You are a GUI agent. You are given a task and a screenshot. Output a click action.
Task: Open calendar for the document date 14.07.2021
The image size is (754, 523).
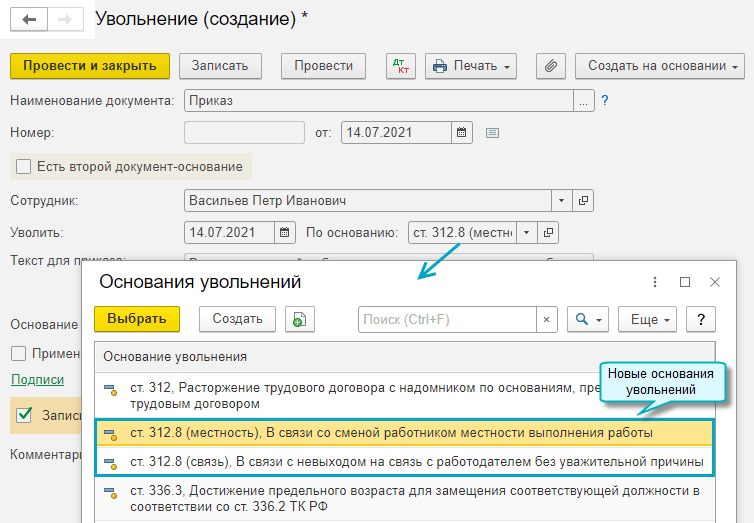point(462,132)
